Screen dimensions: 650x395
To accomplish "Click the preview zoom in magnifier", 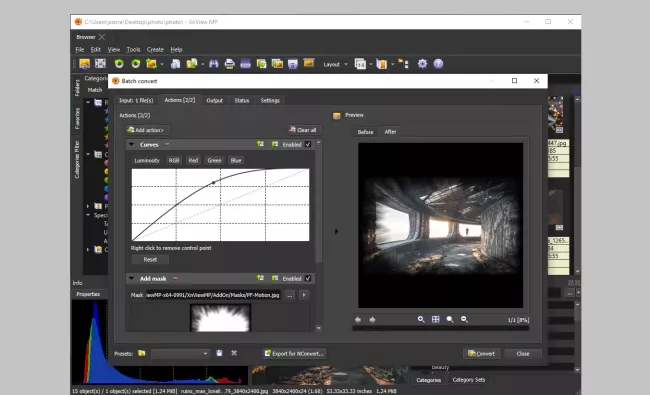I will tap(421, 319).
